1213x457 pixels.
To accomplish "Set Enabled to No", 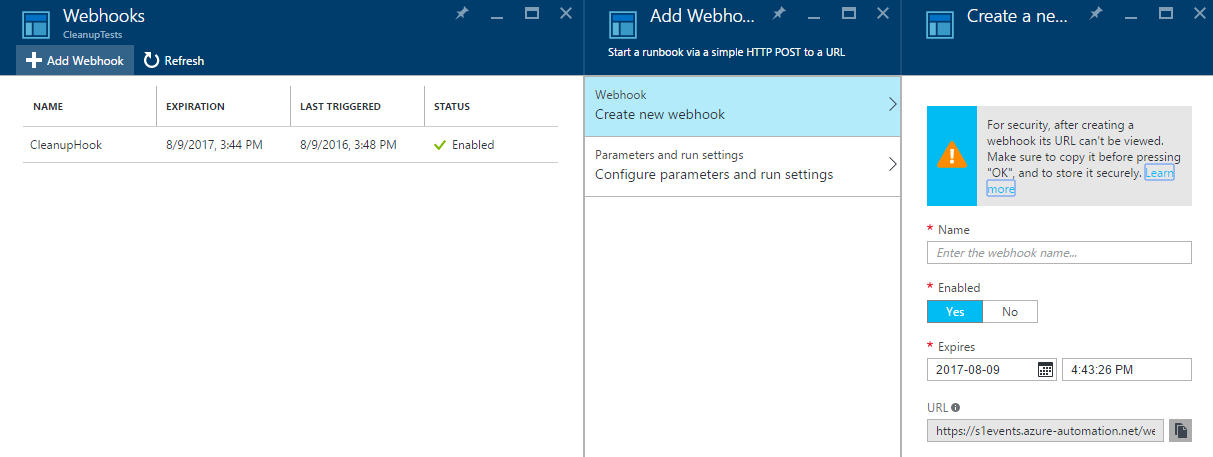I will pyautogui.click(x=1010, y=311).
